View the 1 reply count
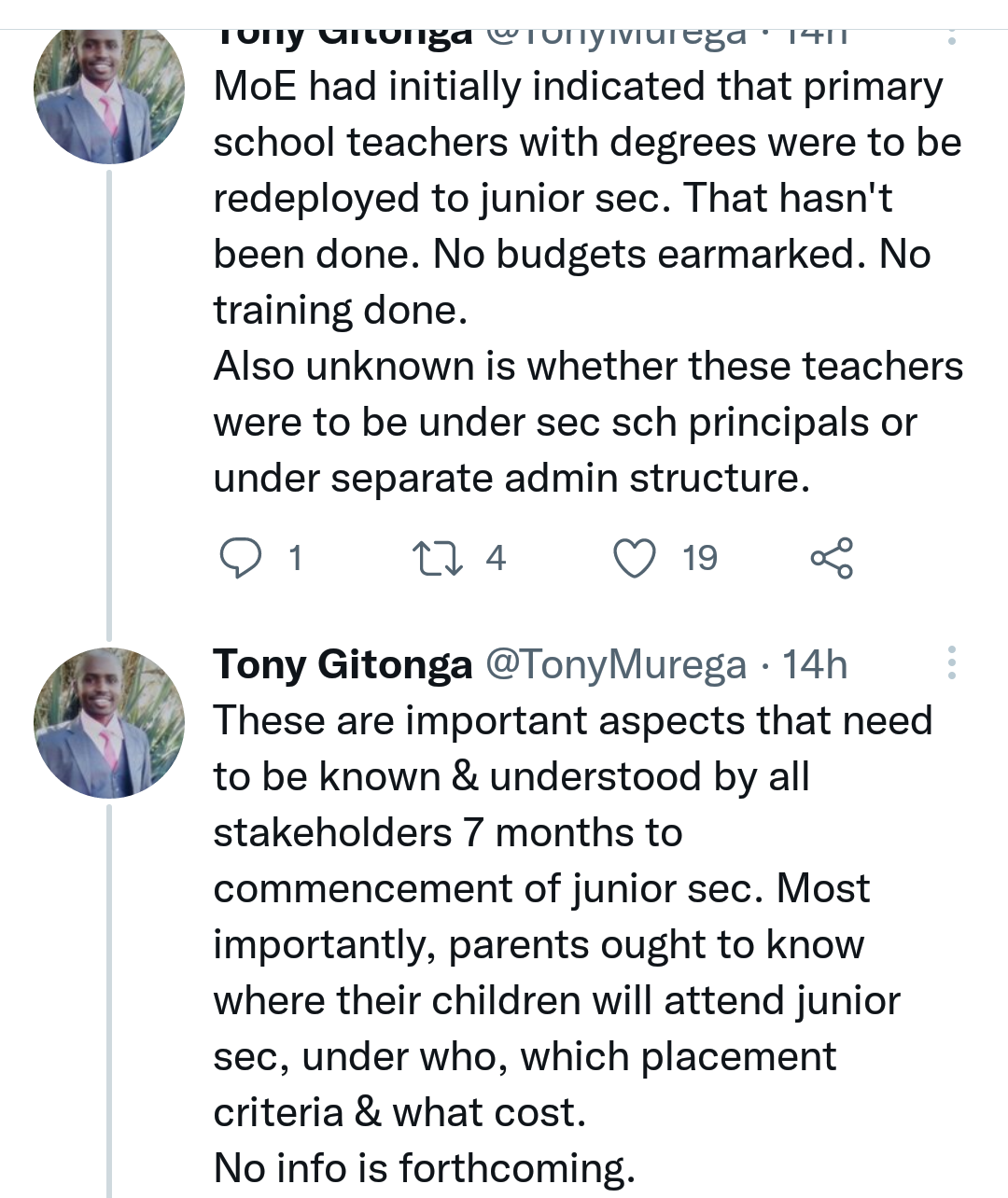This screenshot has width=1008, height=1198. click(296, 559)
